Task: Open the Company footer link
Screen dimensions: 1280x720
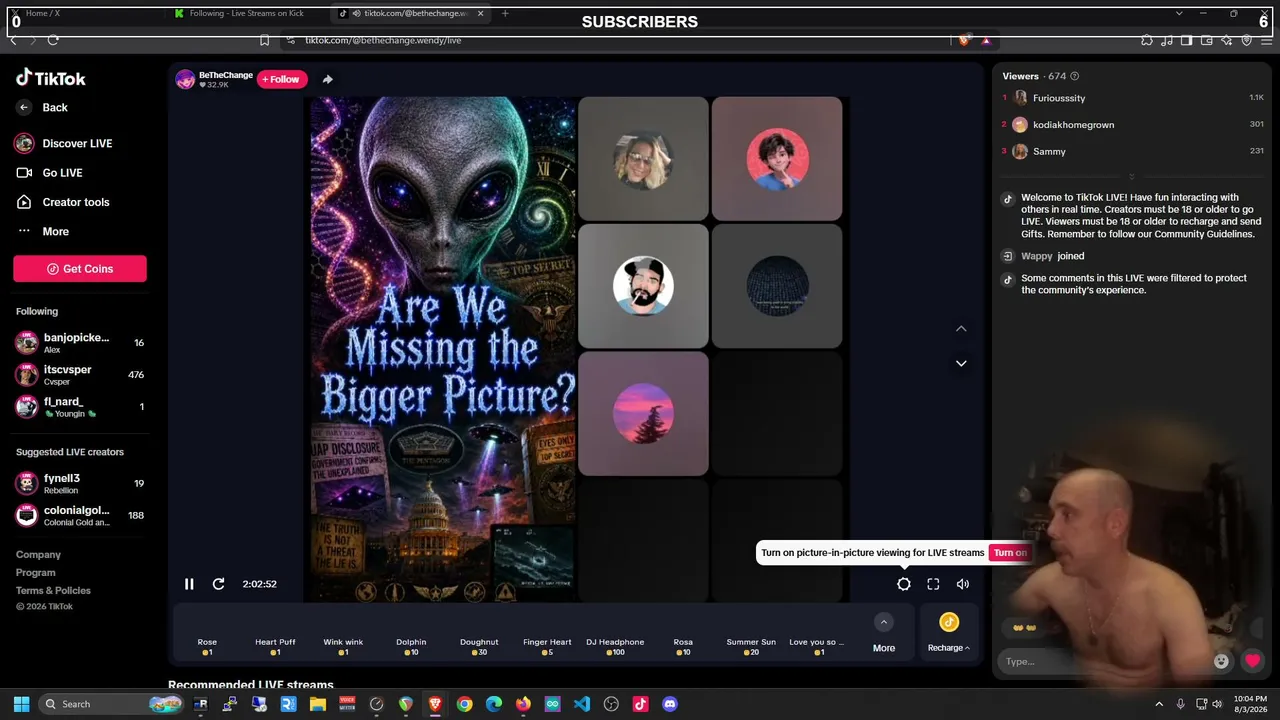Action: (x=38, y=554)
